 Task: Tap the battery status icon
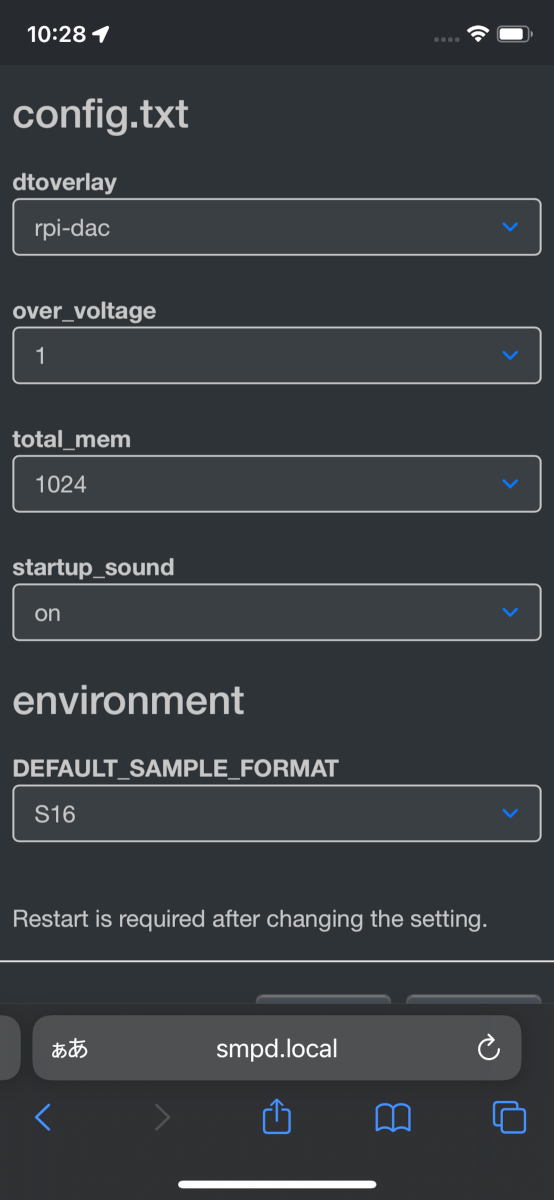coord(514,35)
